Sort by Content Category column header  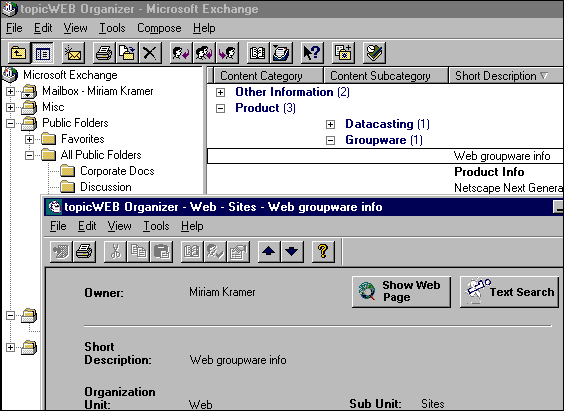(268, 76)
